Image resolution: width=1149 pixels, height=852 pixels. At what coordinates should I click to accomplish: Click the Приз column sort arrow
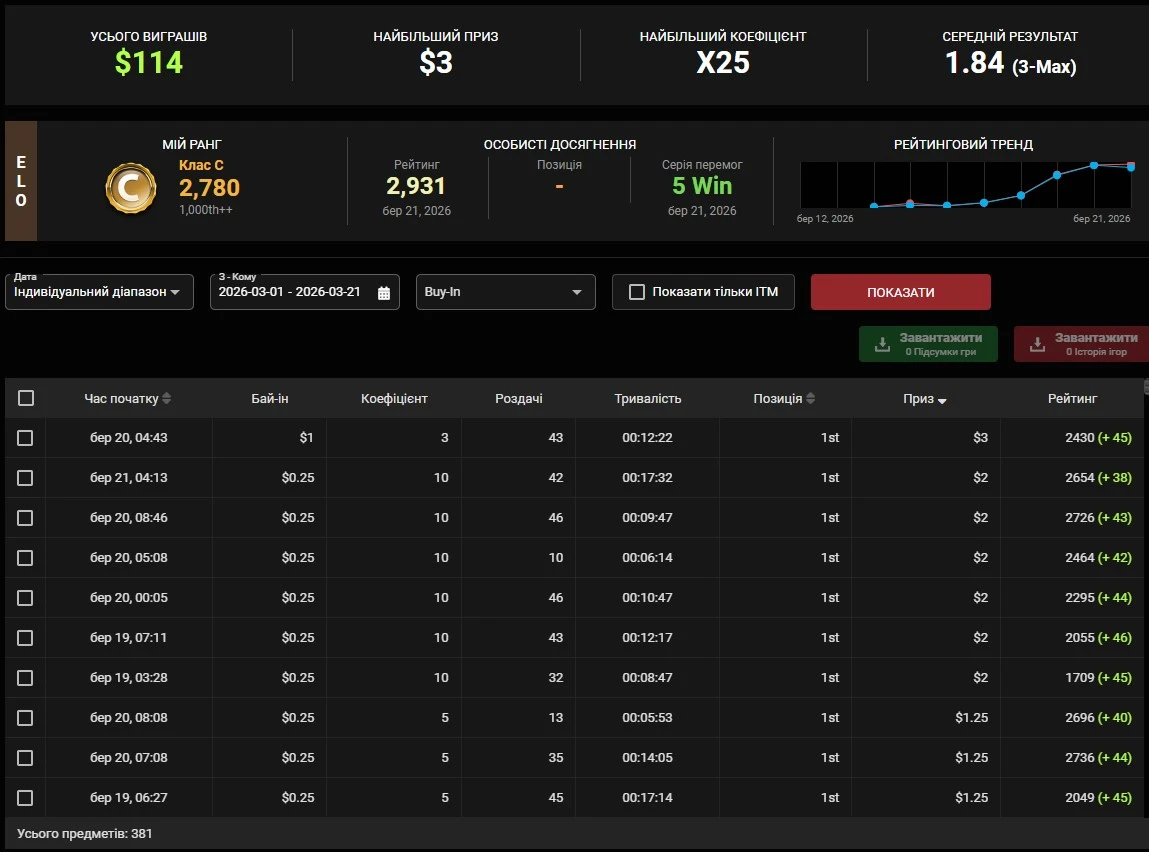click(x=942, y=400)
